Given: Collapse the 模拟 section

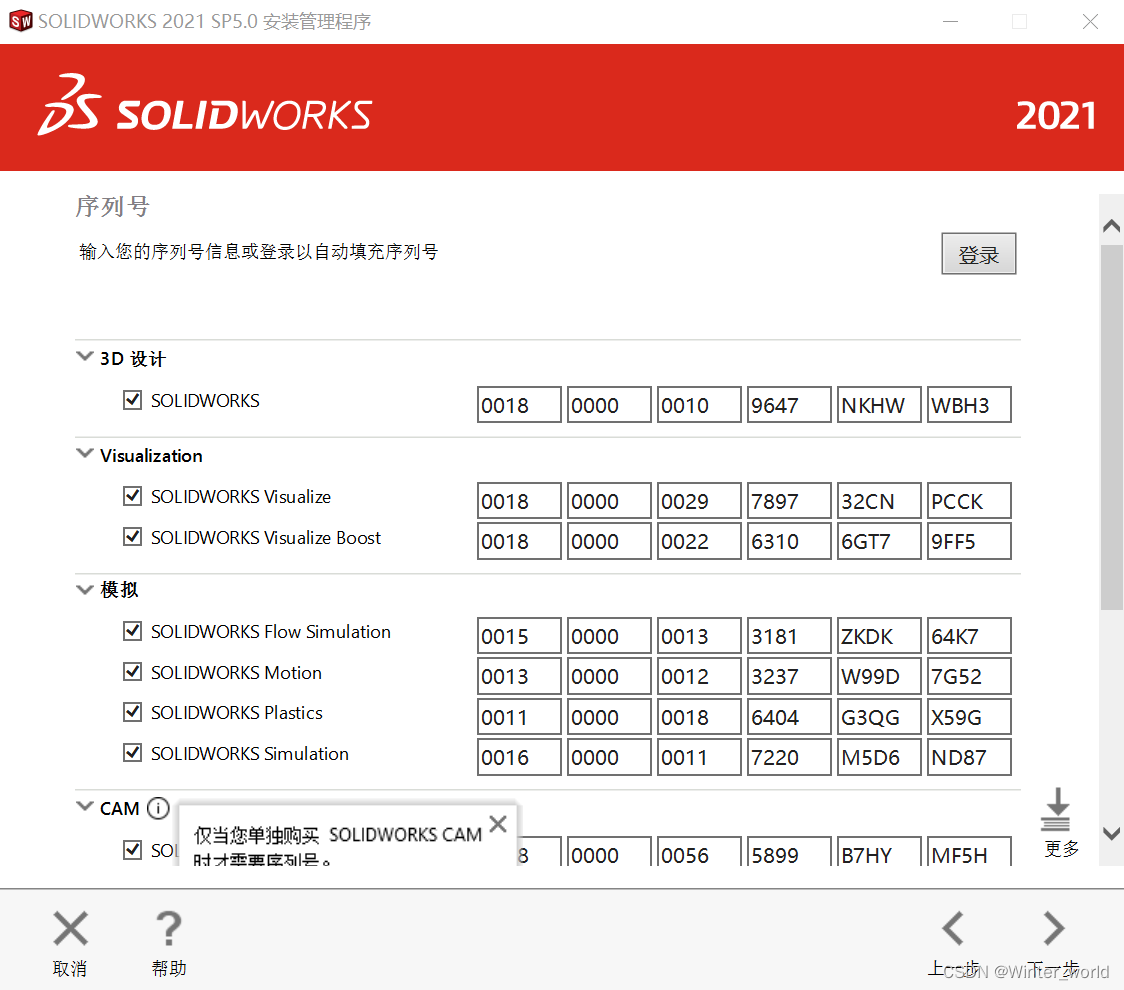Looking at the screenshot, I should point(85,590).
